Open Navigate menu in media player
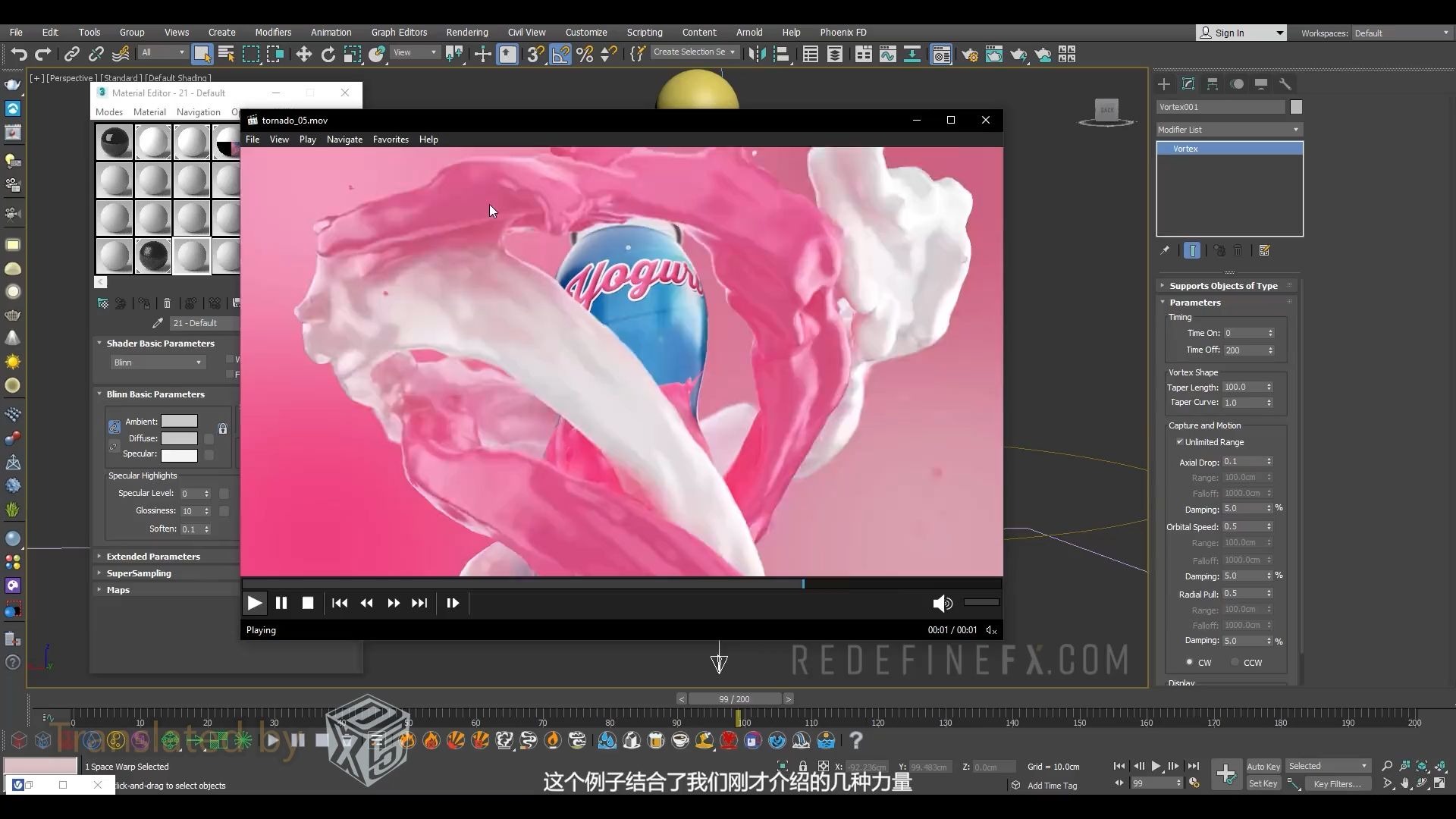The height and width of the screenshot is (819, 1456). [344, 140]
